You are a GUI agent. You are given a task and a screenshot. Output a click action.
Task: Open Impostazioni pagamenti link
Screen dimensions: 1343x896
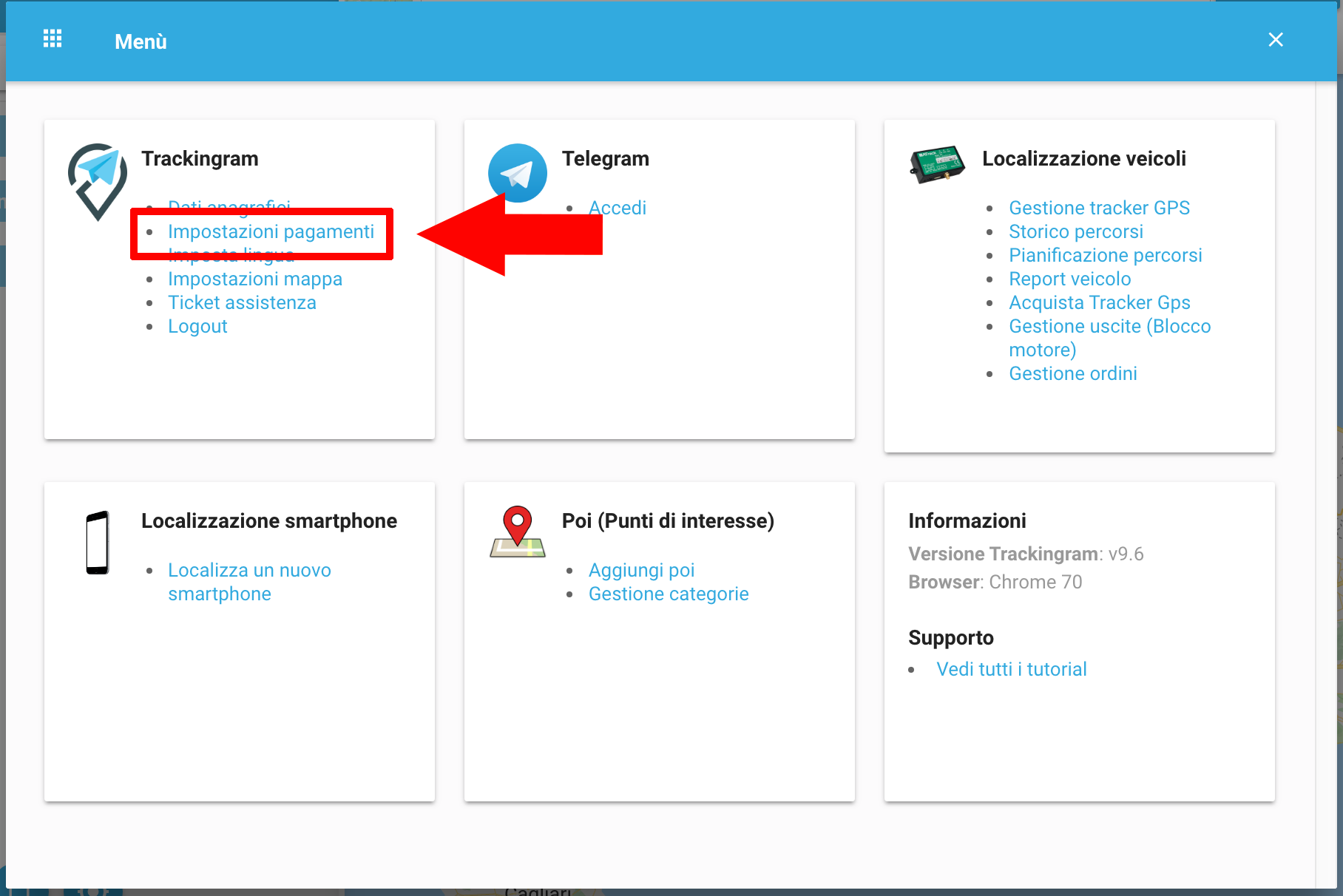[271, 231]
